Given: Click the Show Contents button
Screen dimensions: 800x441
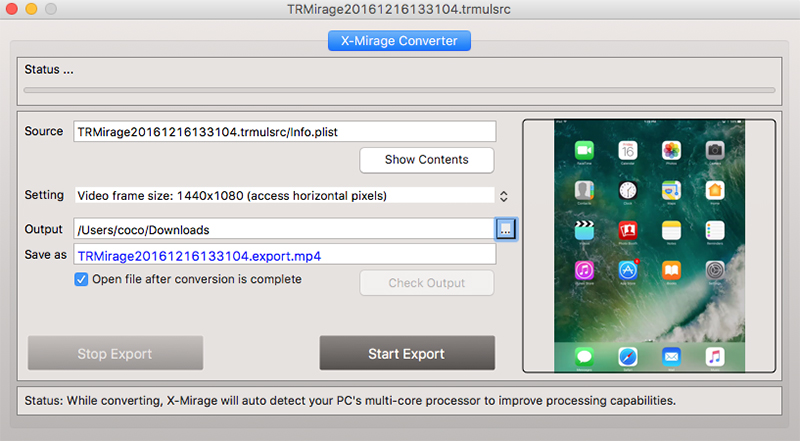Looking at the screenshot, I should (427, 160).
